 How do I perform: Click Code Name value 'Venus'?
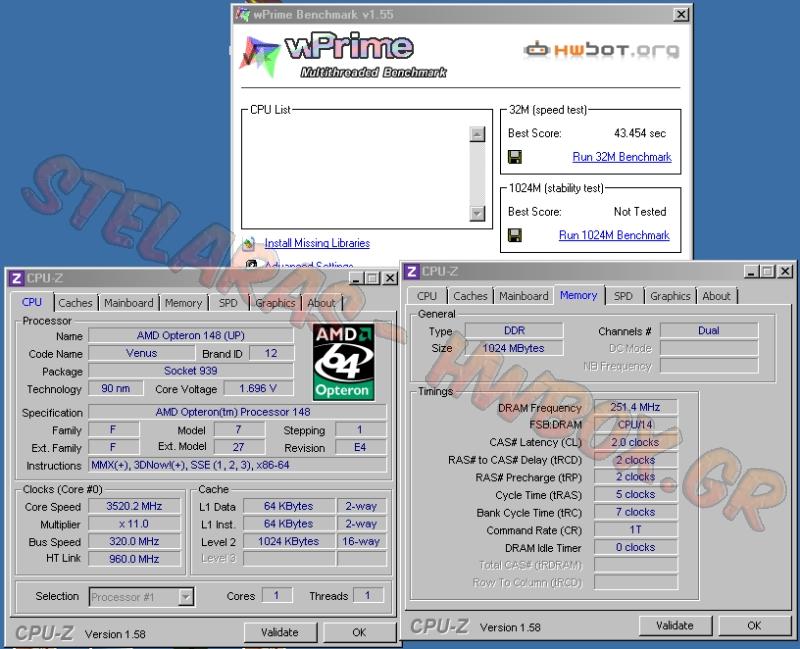coord(141,353)
